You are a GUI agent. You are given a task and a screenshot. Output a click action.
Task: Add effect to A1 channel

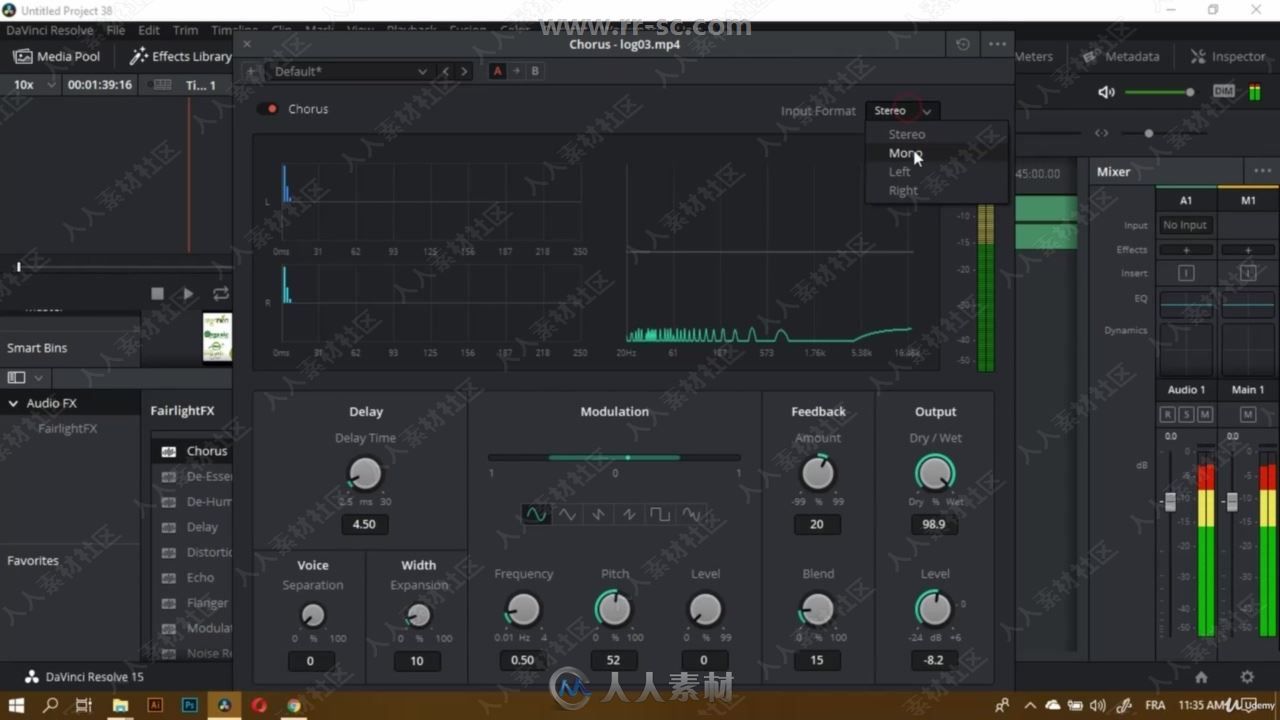tap(1186, 250)
